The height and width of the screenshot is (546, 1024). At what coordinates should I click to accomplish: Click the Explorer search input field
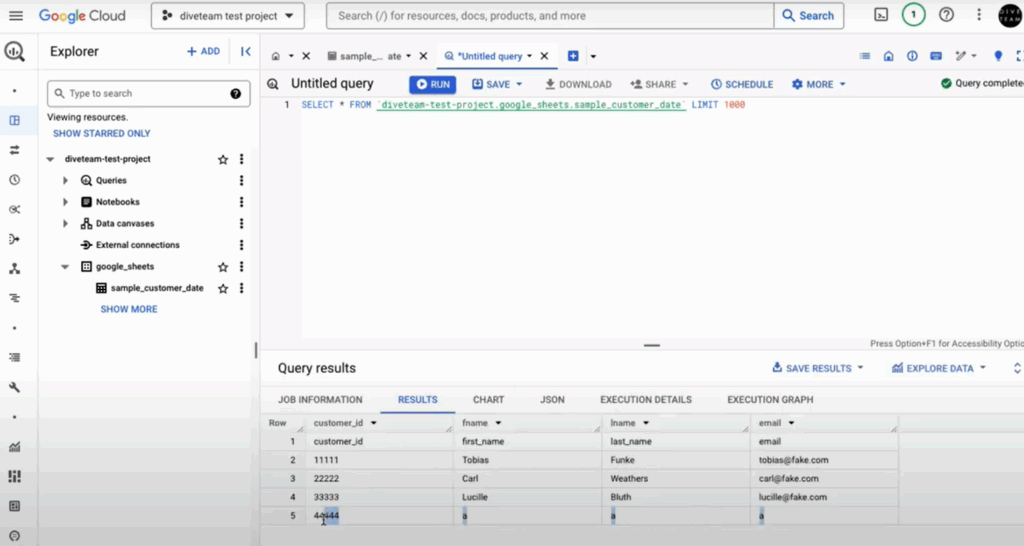(147, 93)
